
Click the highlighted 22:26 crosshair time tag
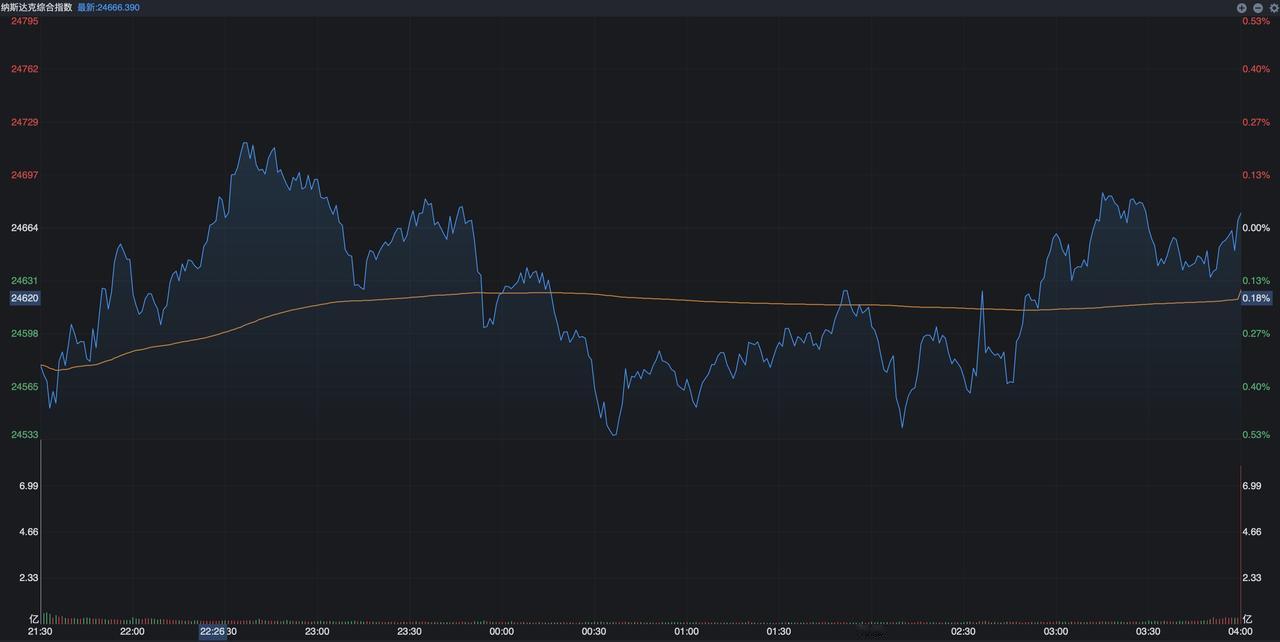point(212,632)
